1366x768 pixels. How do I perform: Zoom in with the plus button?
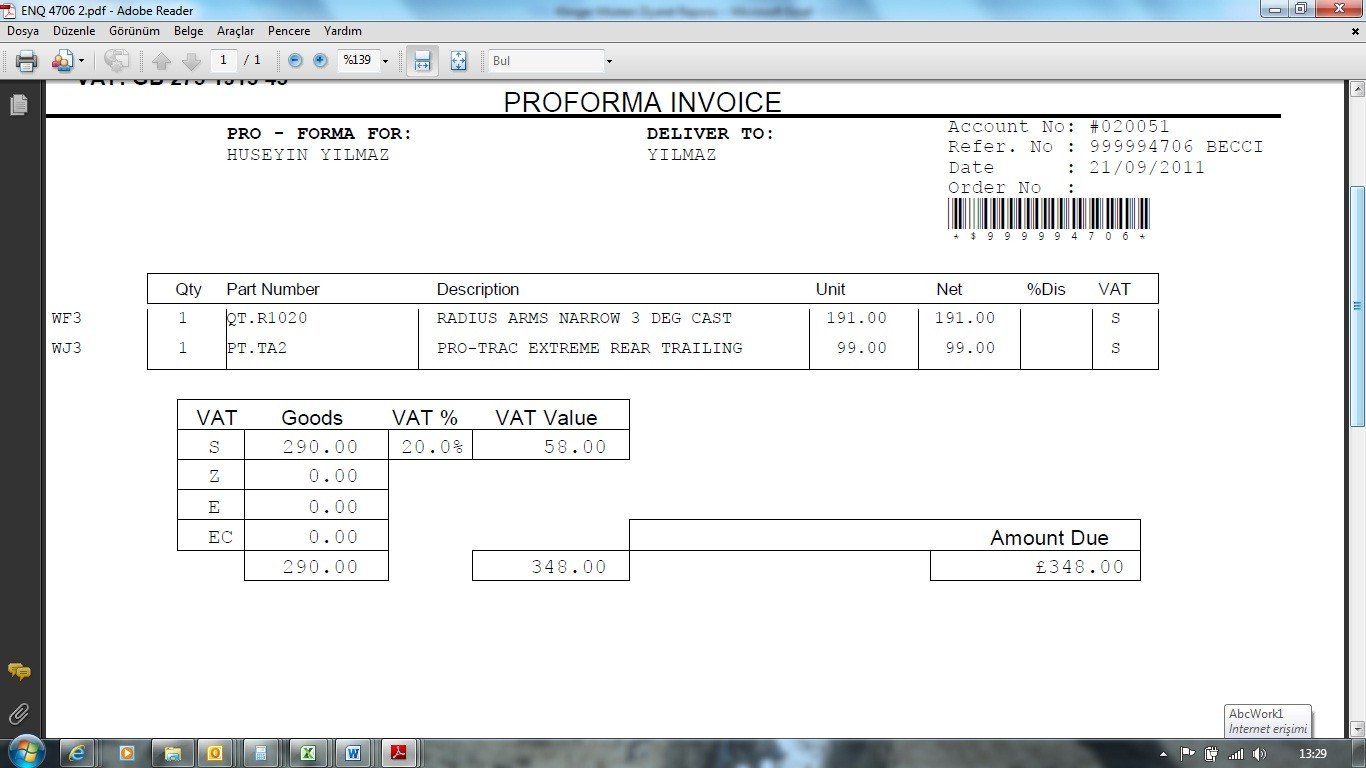pos(320,61)
